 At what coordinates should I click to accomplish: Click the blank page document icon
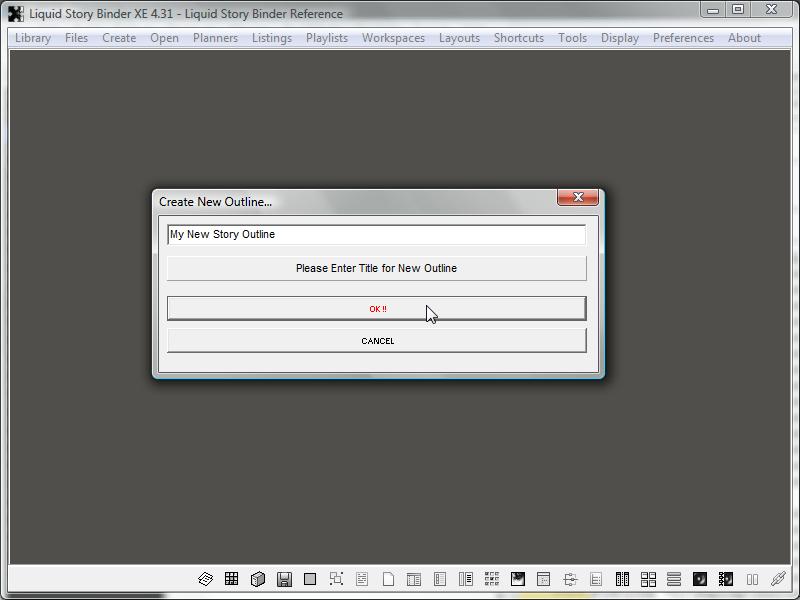click(388, 579)
